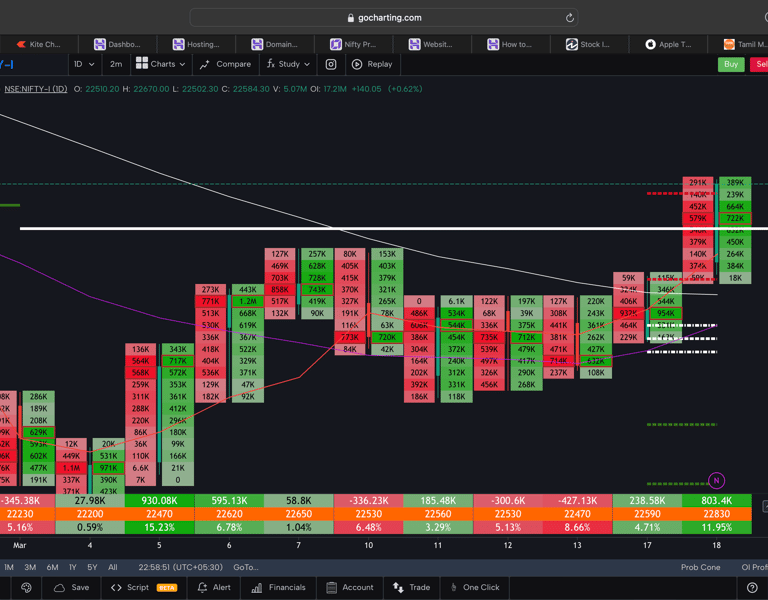This screenshot has height=600, width=768.
Task: Click the 773K red volume cell
Action: [x=350, y=337]
